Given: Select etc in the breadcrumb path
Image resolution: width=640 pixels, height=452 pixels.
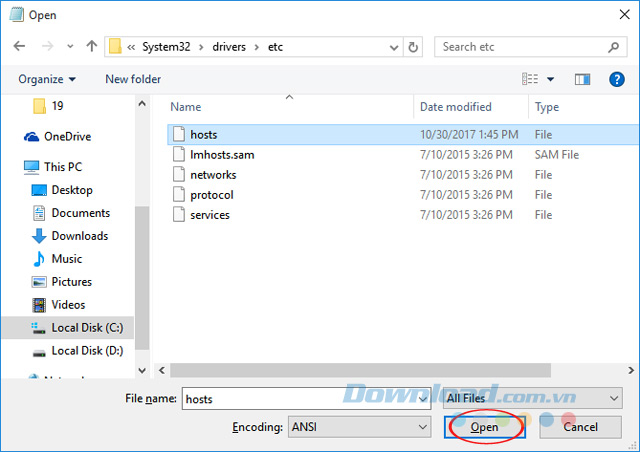Looking at the screenshot, I should (x=276, y=47).
